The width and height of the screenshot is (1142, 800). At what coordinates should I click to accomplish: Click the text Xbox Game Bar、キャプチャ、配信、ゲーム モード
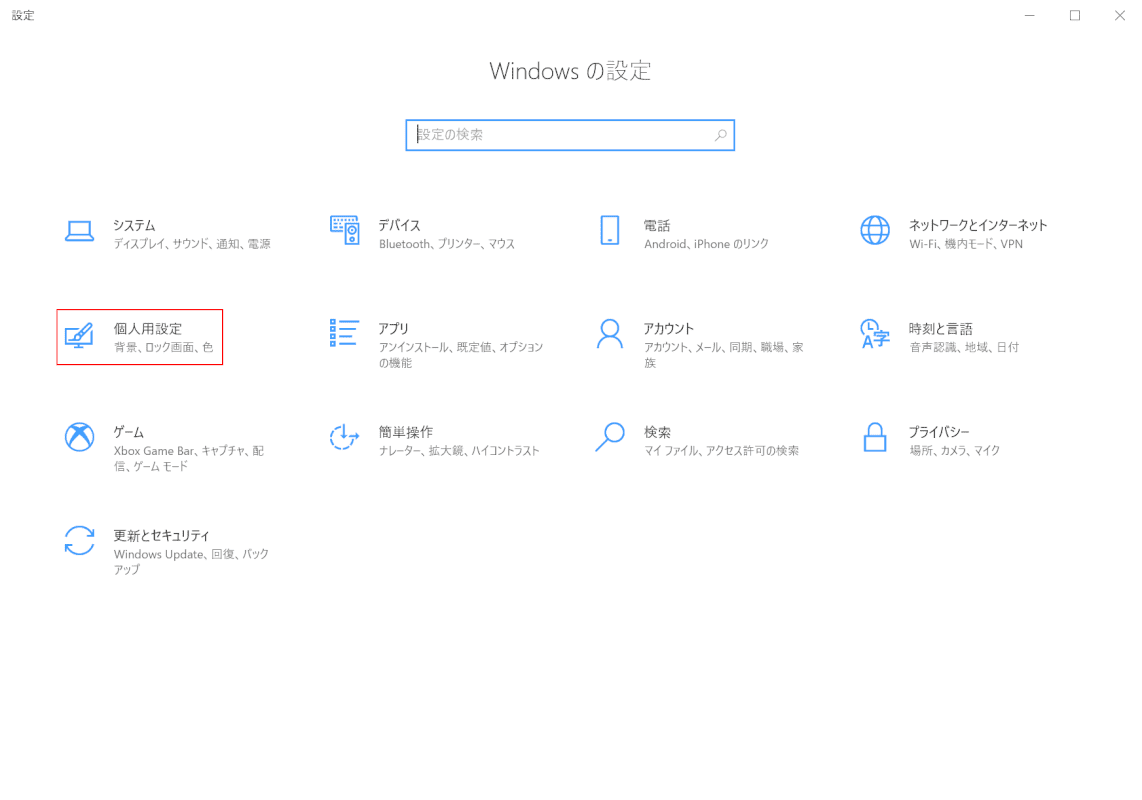(189, 458)
